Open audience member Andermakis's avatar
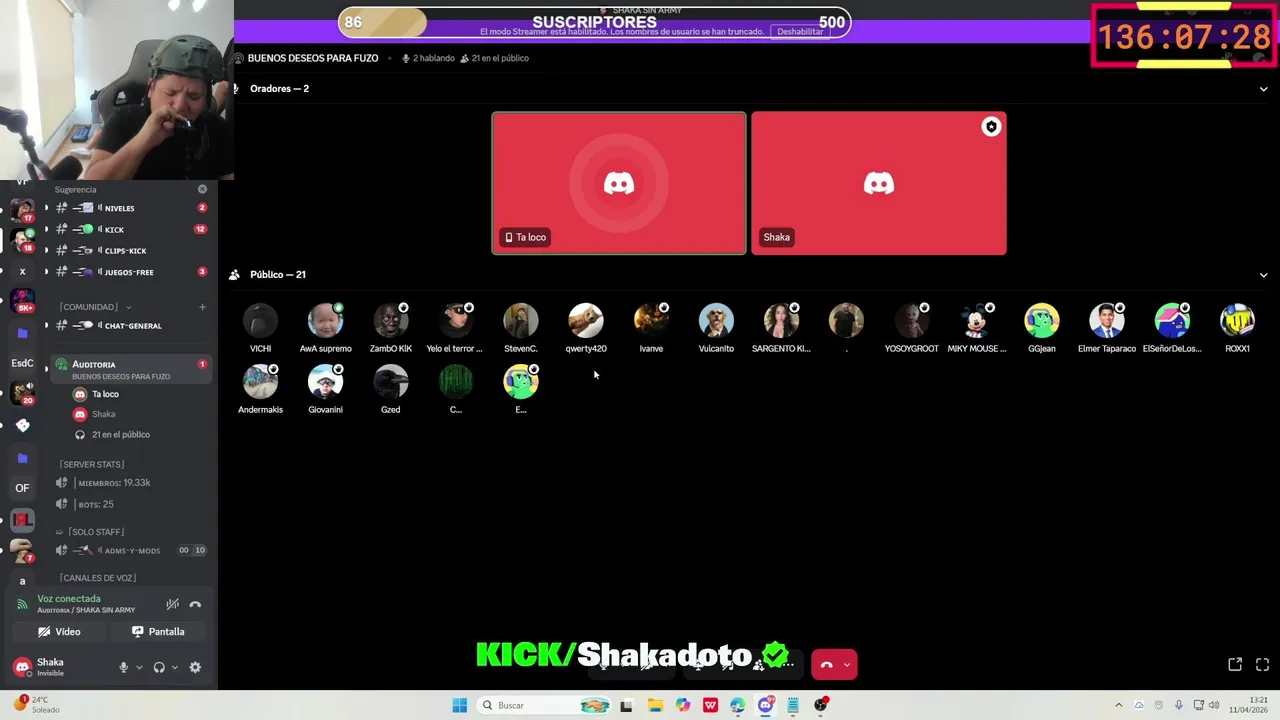The height and width of the screenshot is (720, 1280). [x=261, y=382]
